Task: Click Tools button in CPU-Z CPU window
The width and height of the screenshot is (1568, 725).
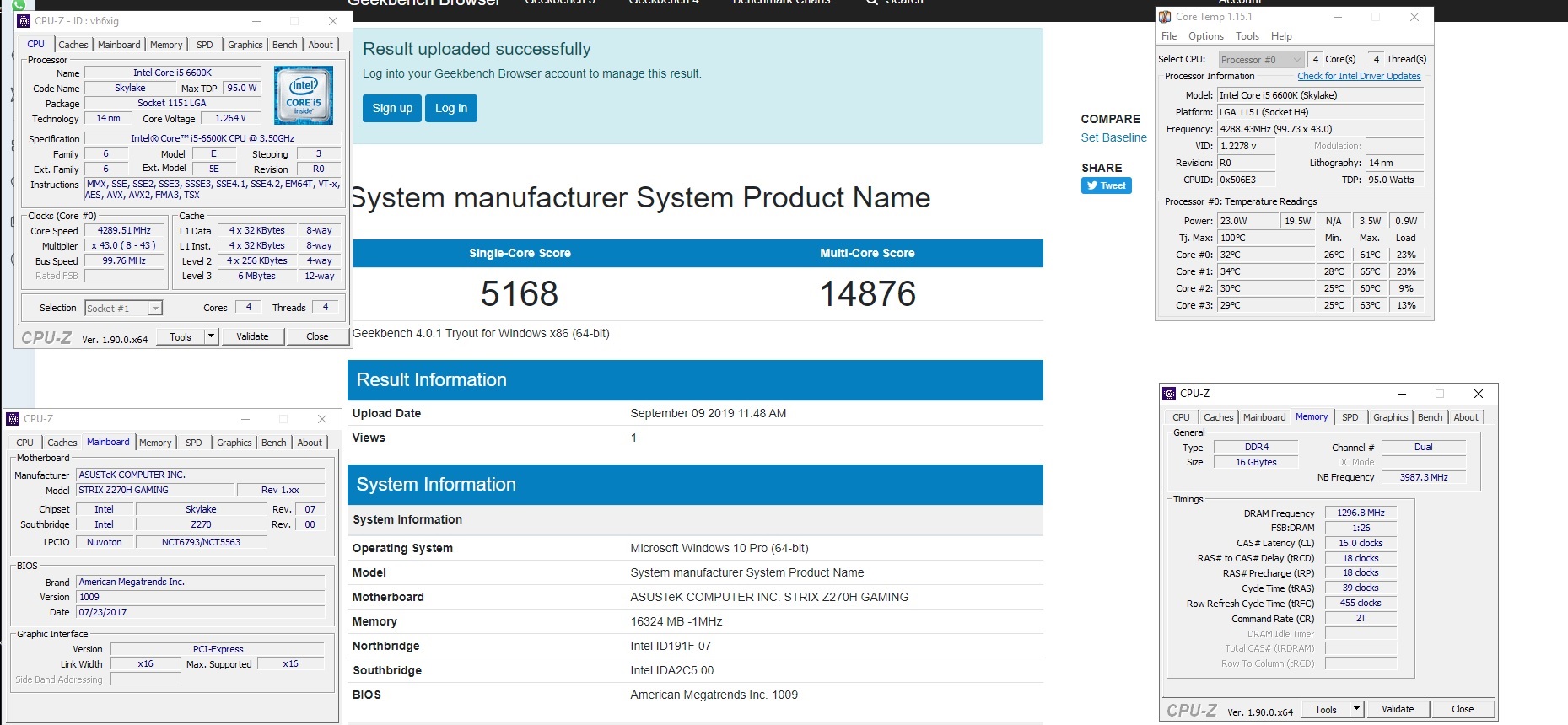Action: [x=181, y=336]
